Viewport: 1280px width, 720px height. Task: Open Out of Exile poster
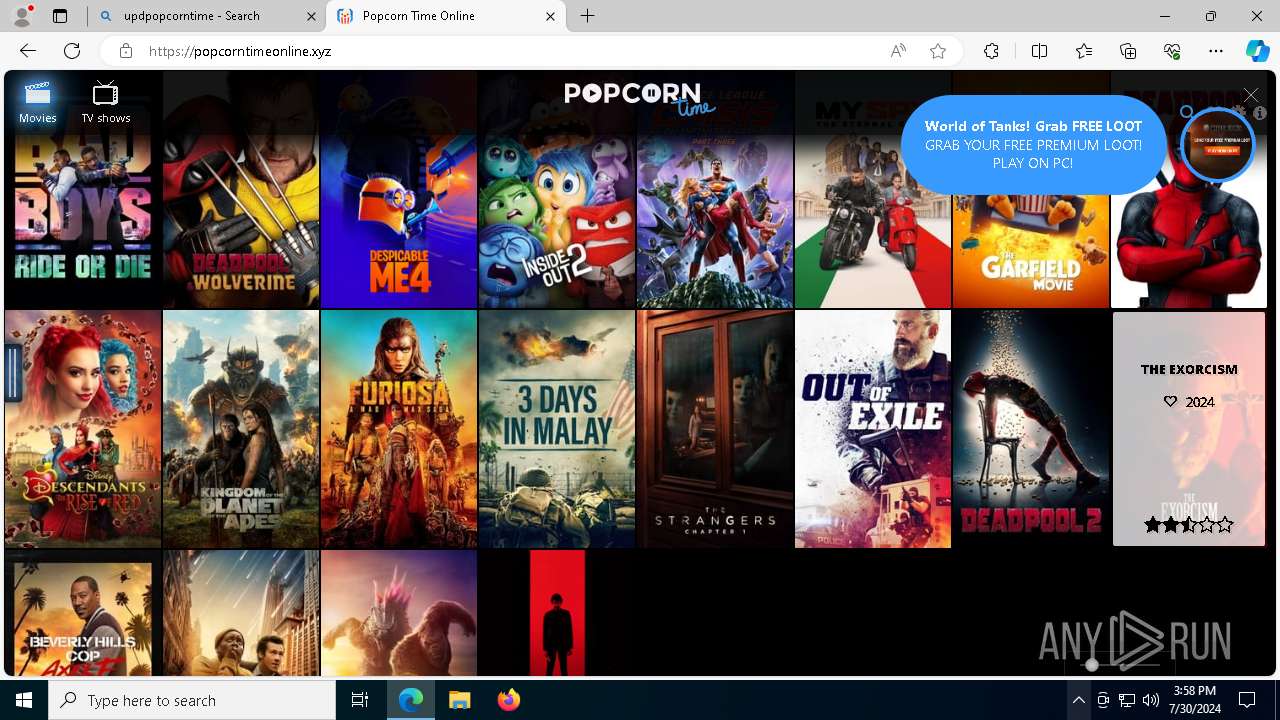pyautogui.click(x=873, y=429)
